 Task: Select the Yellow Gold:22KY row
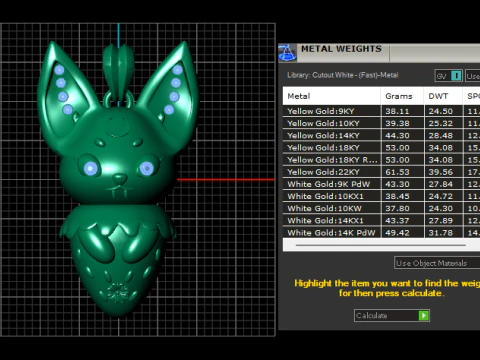point(381,172)
